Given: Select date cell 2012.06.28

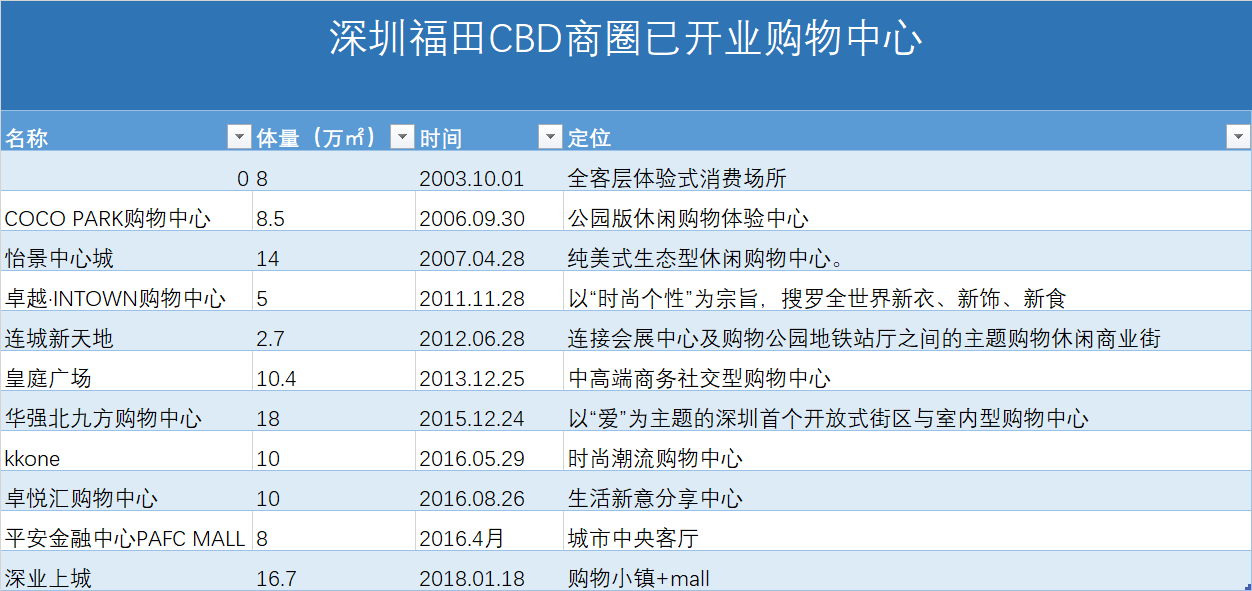Looking at the screenshot, I should pyautogui.click(x=489, y=331).
